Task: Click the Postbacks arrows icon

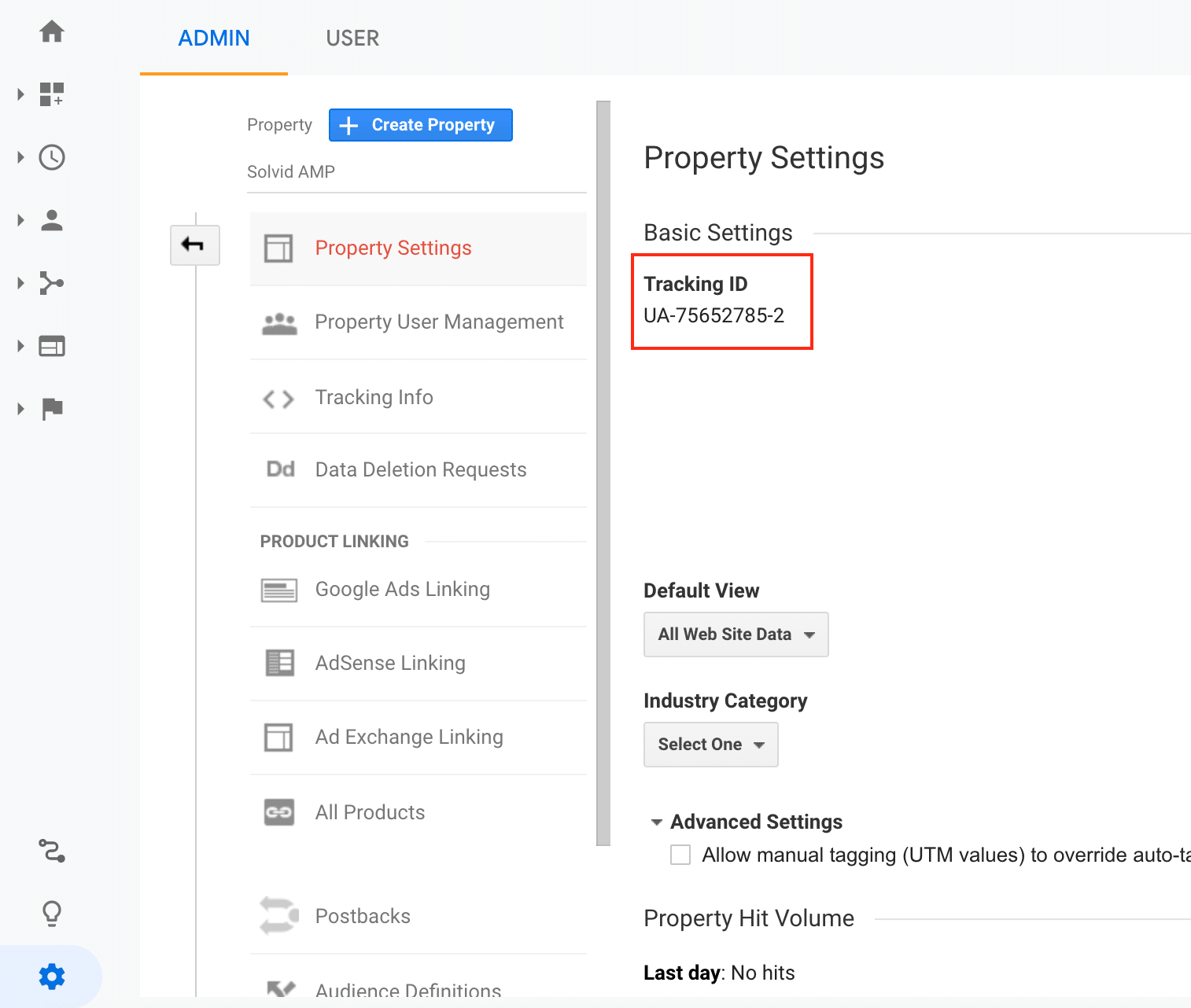Action: pyautogui.click(x=279, y=916)
